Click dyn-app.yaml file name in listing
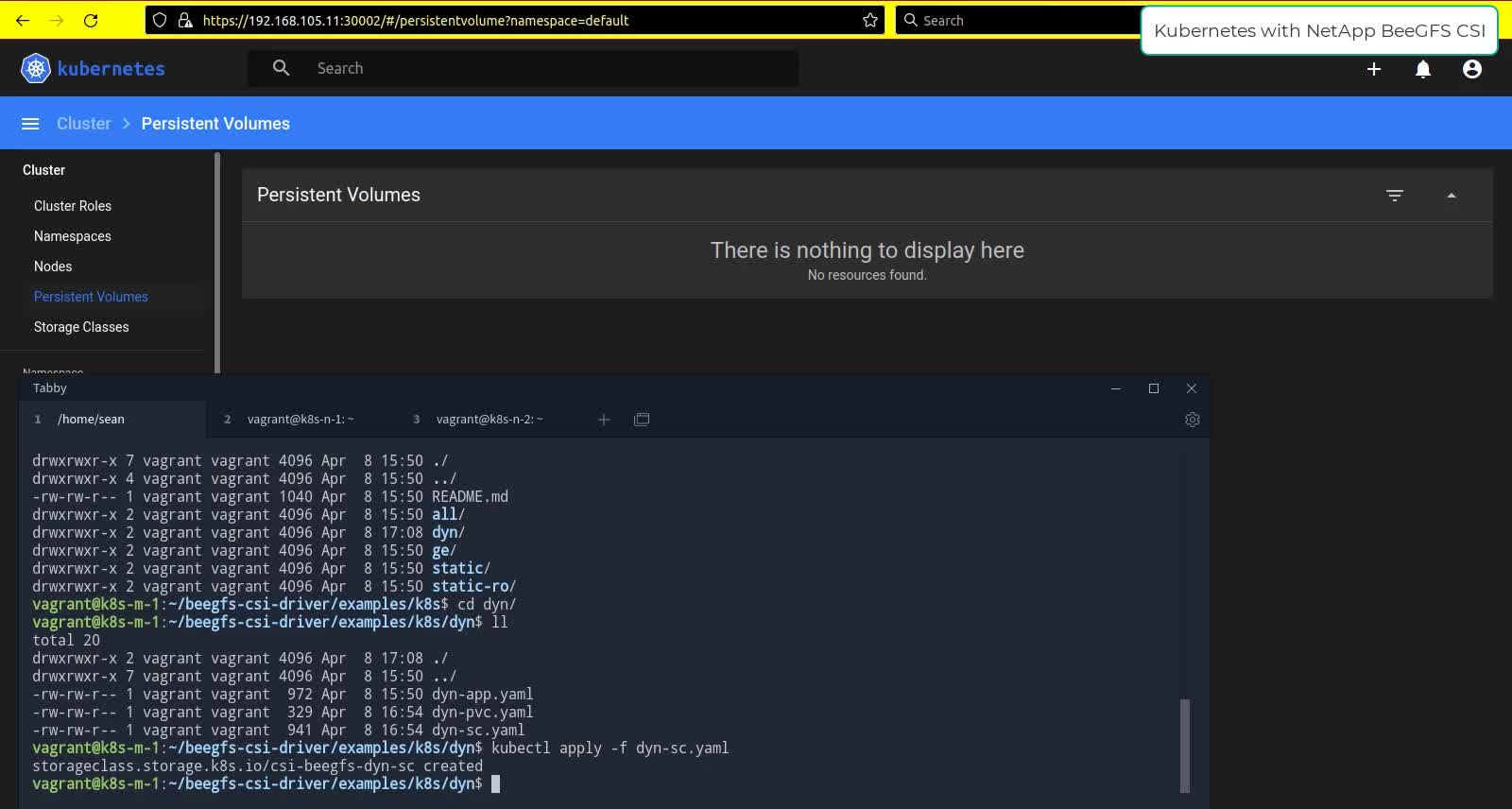Screen dimensions: 1512x809 (x=482, y=694)
